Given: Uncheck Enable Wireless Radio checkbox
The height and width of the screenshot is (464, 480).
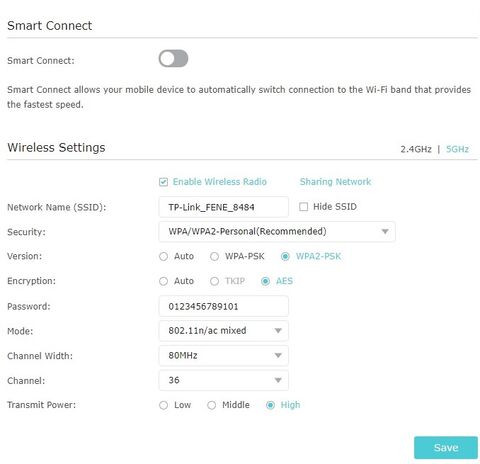Looking at the screenshot, I should point(163,182).
